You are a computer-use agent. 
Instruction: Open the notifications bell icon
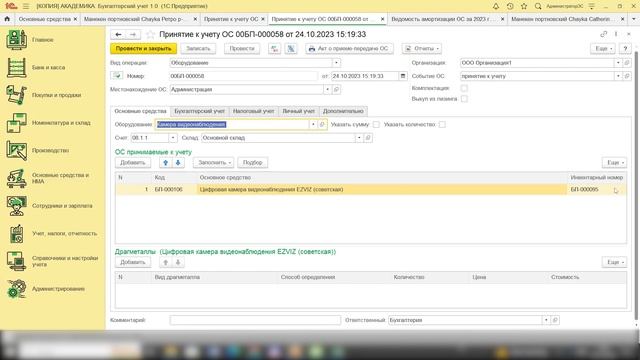(496, 6)
